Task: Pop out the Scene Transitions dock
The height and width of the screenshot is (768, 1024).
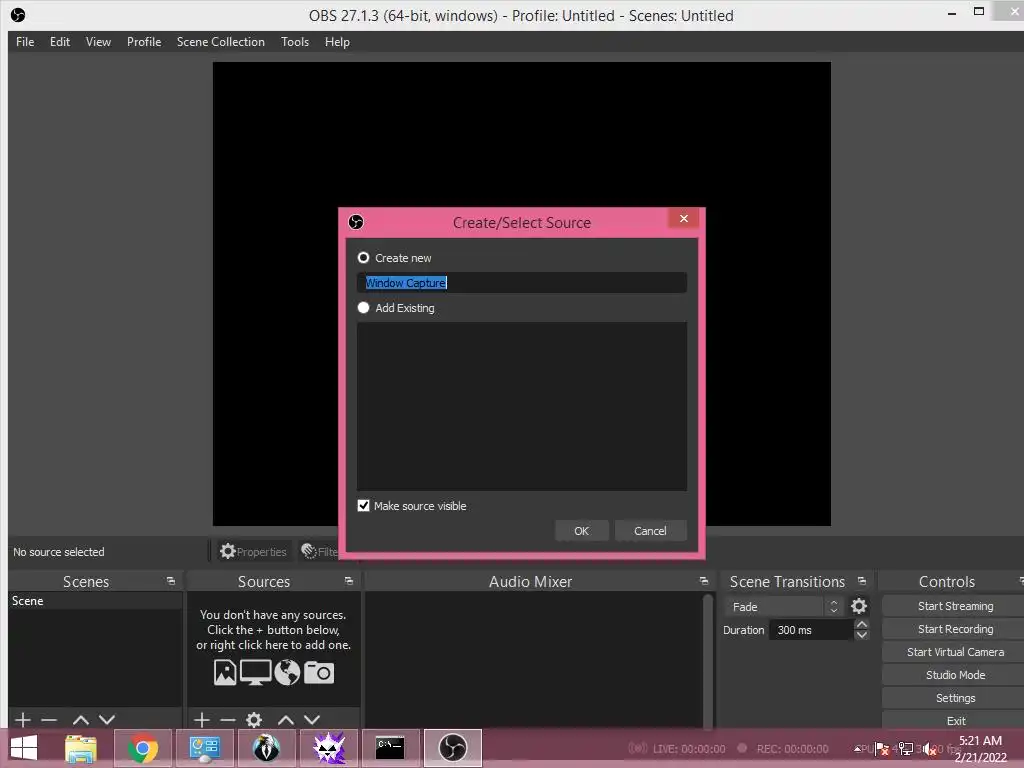Action: tap(862, 581)
